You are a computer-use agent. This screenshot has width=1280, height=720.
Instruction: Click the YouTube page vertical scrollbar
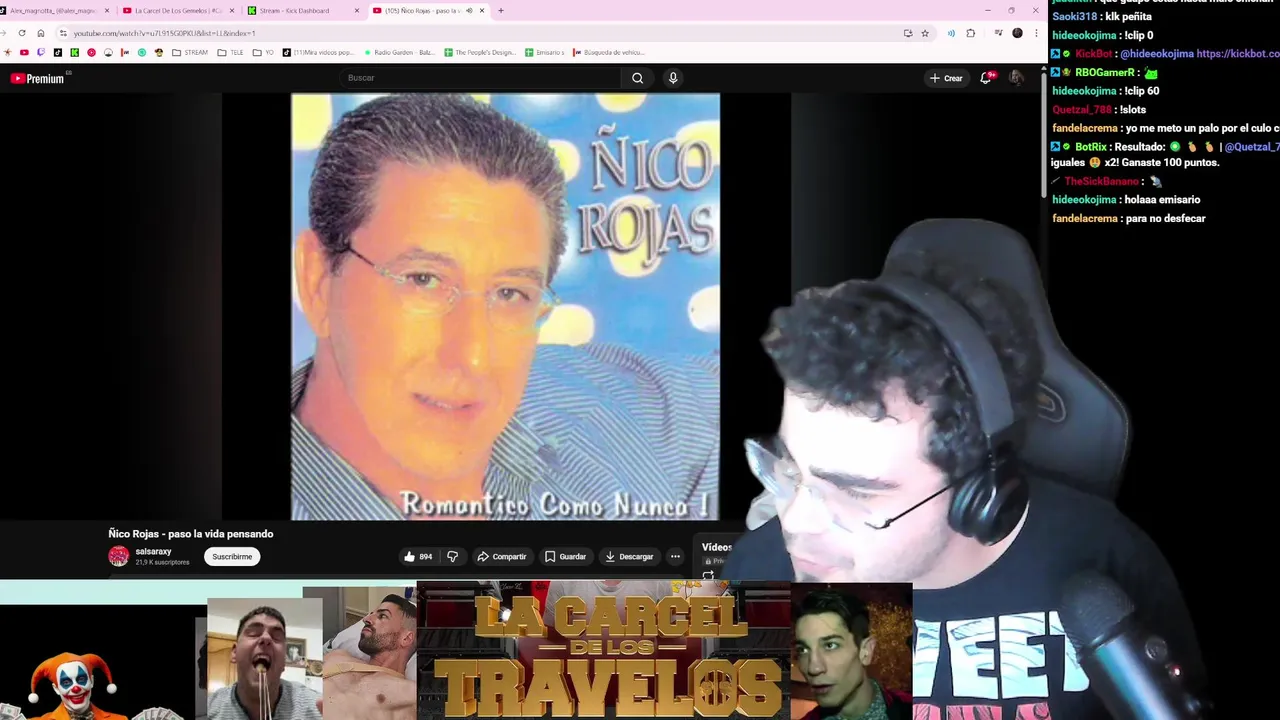coord(1044,135)
